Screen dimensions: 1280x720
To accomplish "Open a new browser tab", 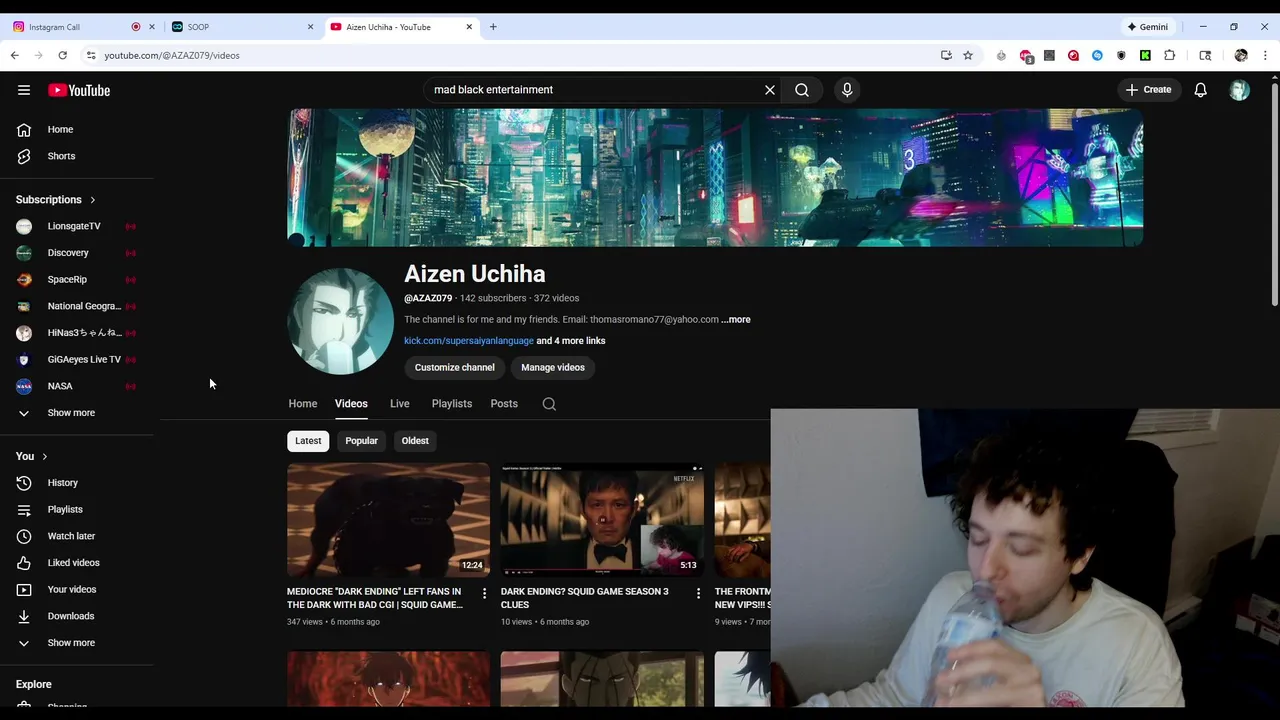I will 493,27.
